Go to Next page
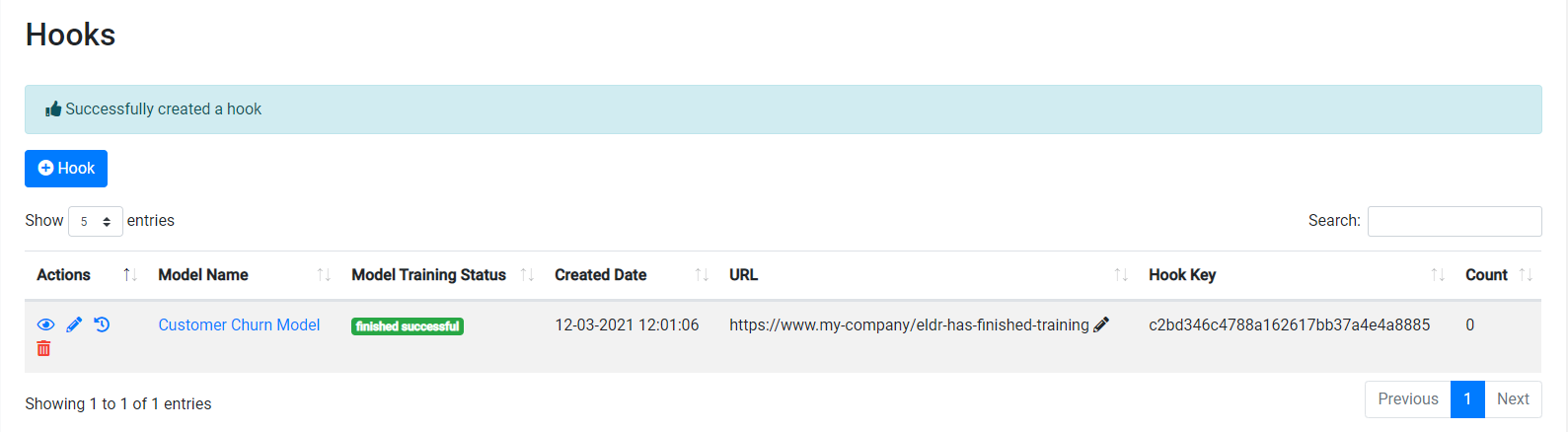 coord(1512,399)
